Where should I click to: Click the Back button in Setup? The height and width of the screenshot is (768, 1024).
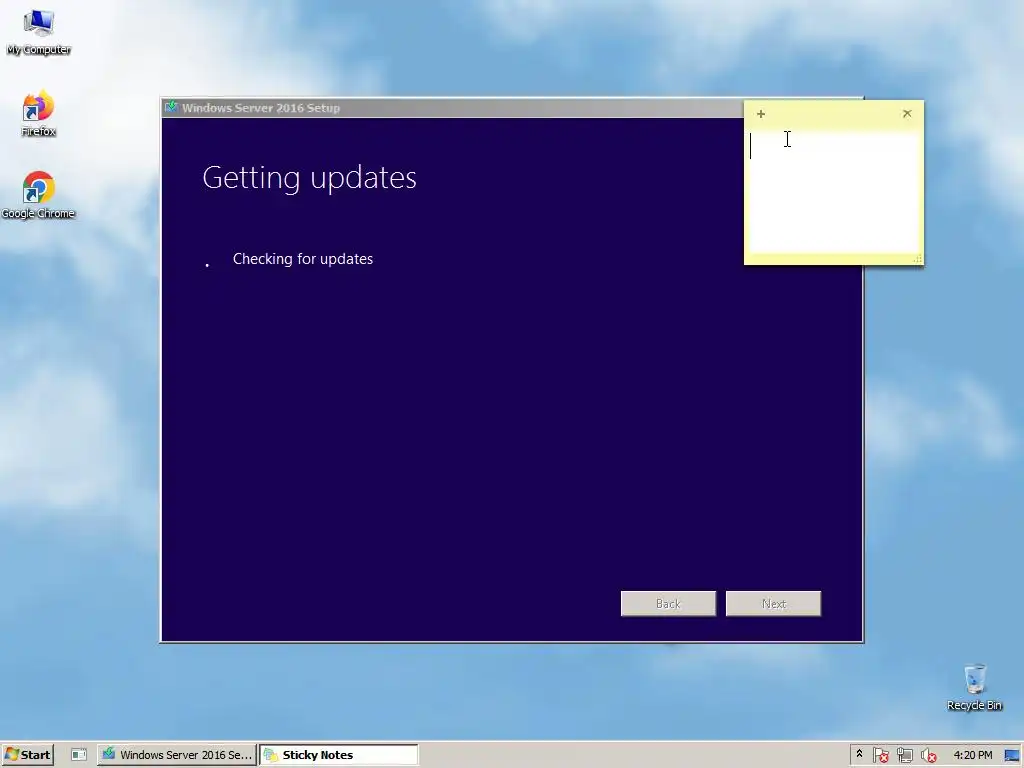[x=668, y=603]
